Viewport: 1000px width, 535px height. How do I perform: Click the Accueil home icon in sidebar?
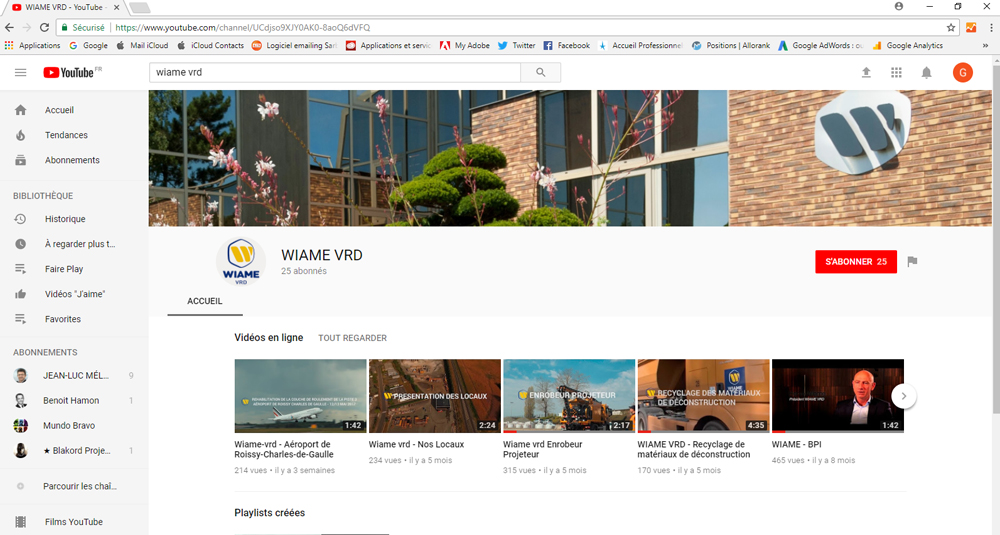coord(20,110)
